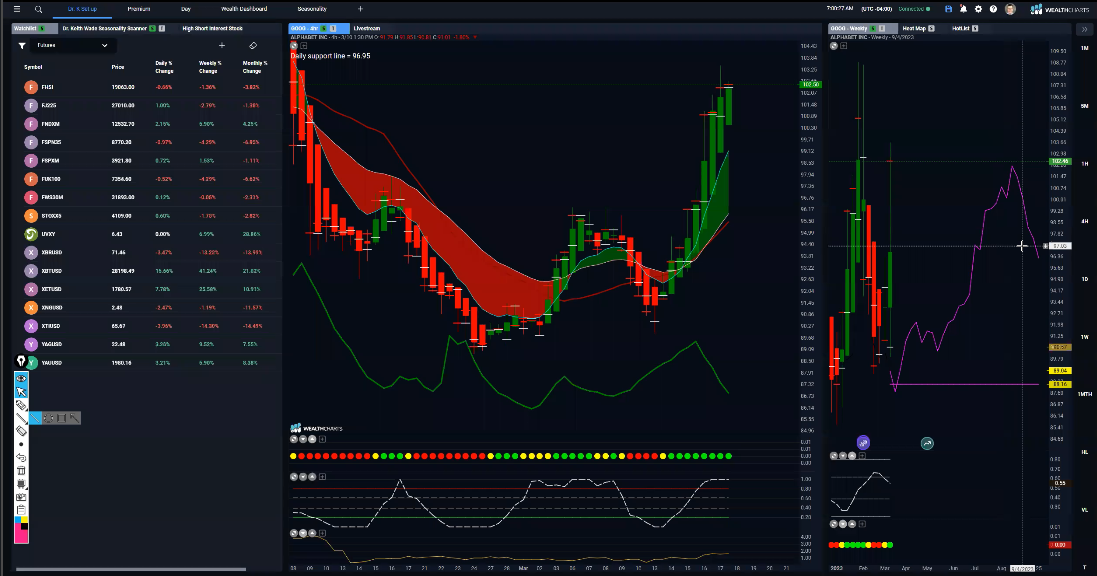This screenshot has width=1097, height=576.
Task: Click the trash clear annotations icon
Action: 21,470
